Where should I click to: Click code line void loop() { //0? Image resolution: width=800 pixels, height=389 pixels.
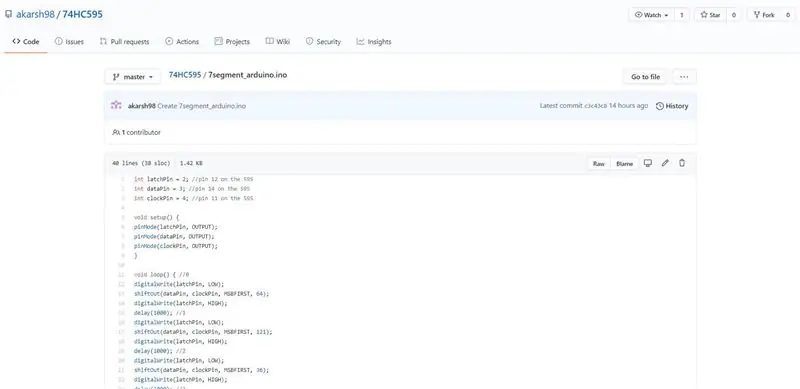click(162, 274)
